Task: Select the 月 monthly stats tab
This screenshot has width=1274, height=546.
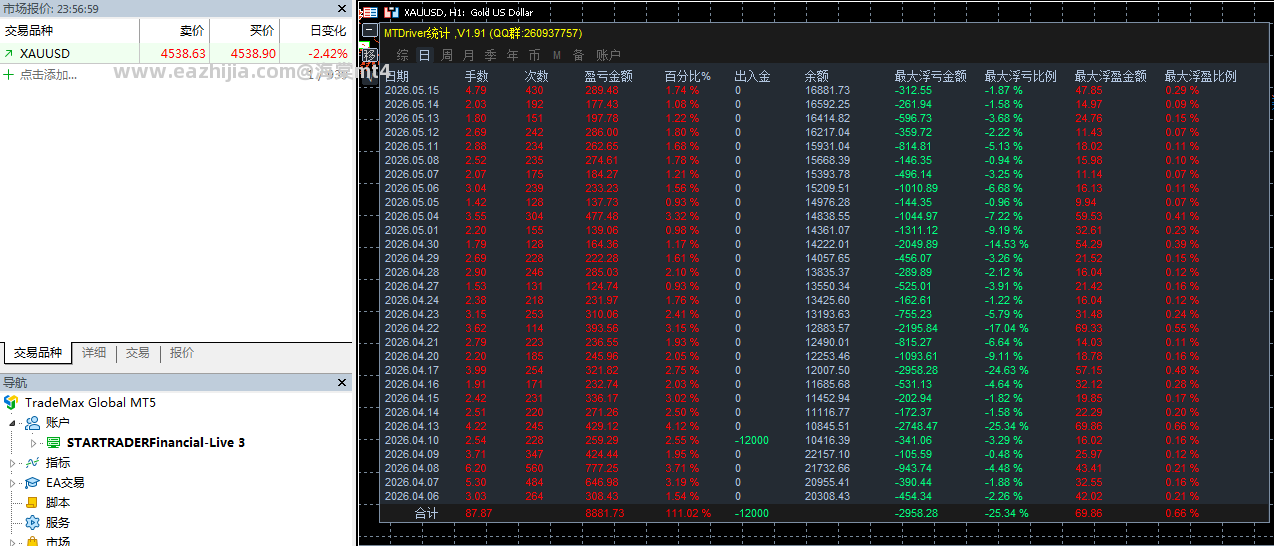Action: click(x=468, y=55)
